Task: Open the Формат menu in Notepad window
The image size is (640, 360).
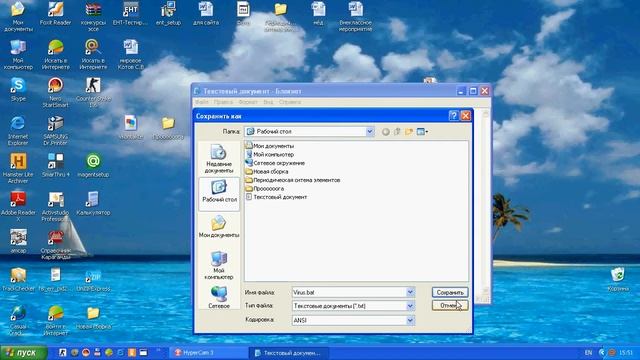Action: (248, 102)
